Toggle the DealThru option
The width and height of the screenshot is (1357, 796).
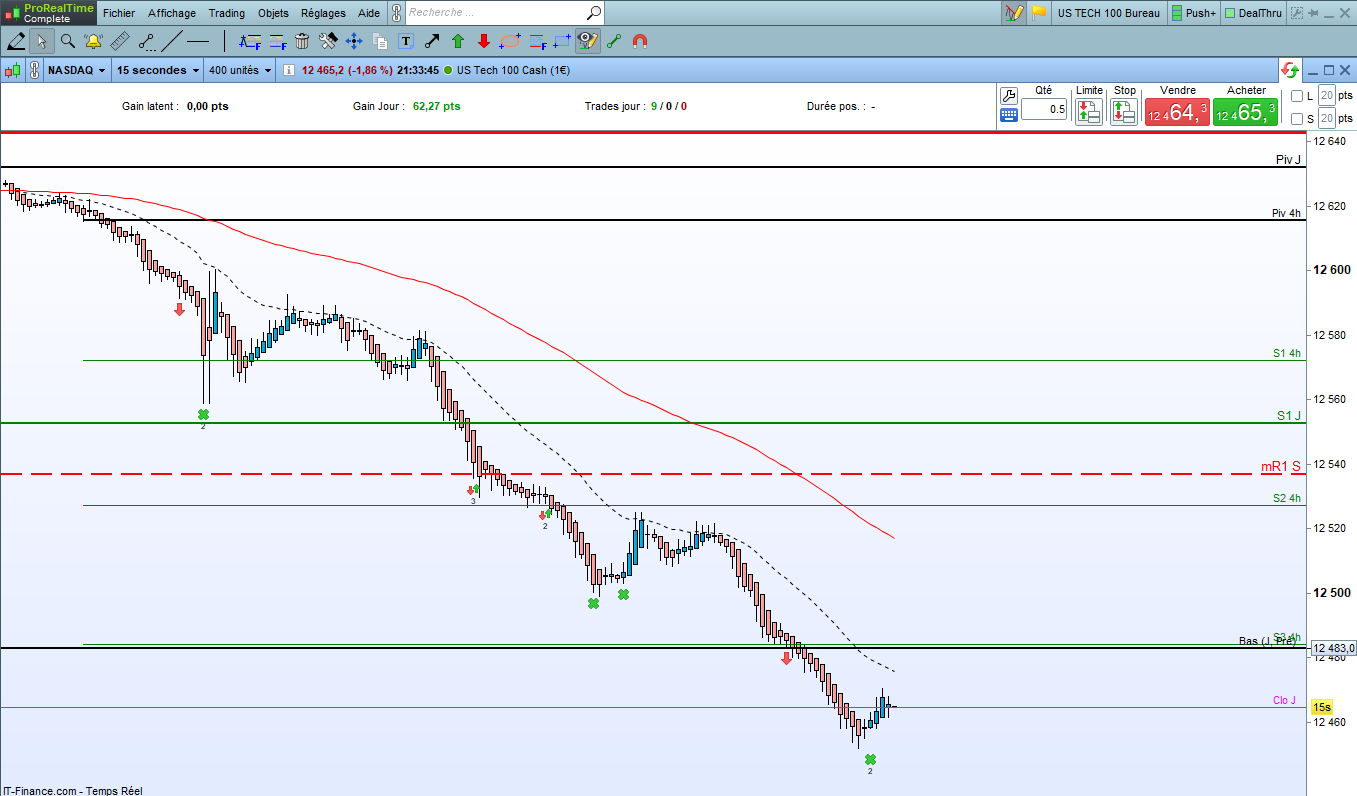tap(1259, 13)
